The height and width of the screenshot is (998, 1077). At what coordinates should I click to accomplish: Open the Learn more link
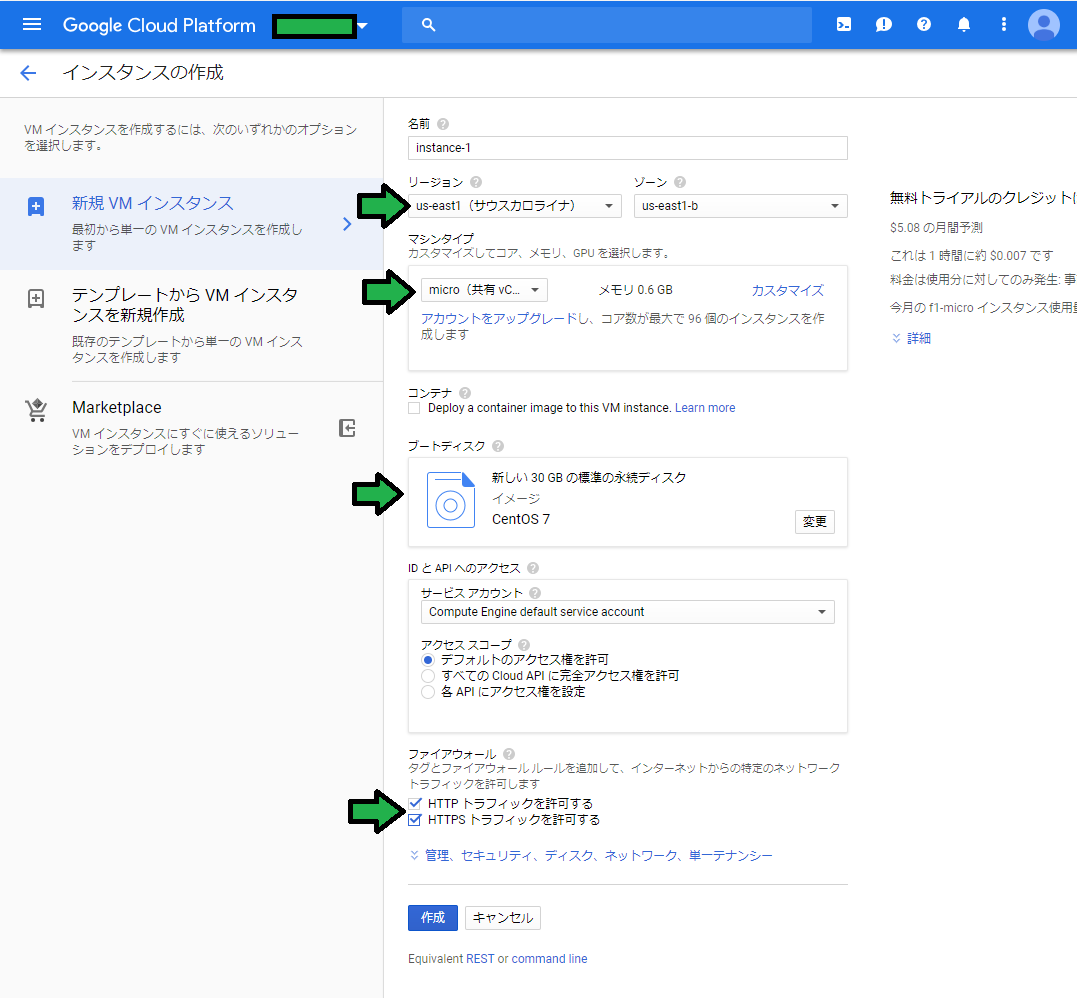click(705, 408)
